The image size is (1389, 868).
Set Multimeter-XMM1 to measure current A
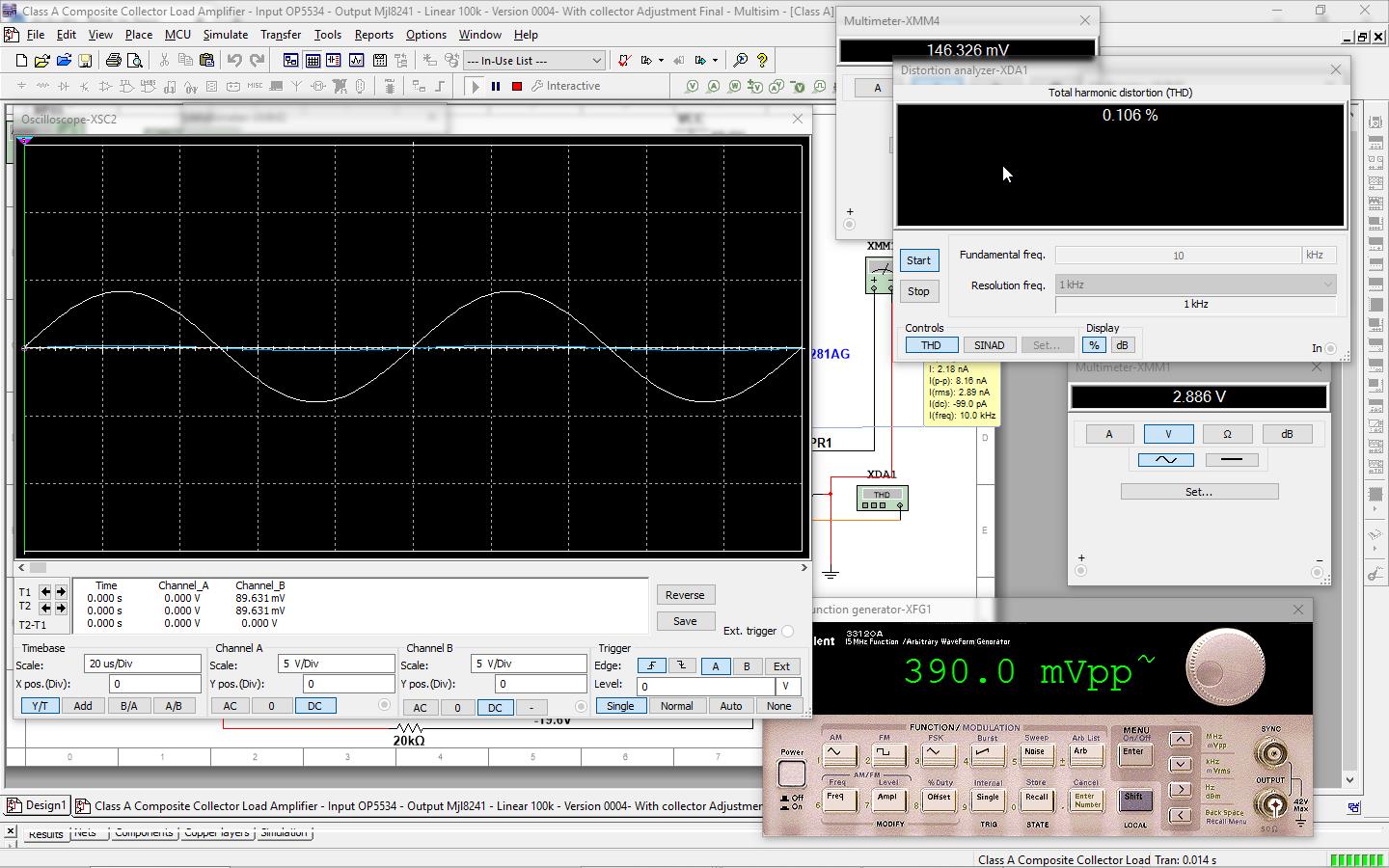[1109, 434]
